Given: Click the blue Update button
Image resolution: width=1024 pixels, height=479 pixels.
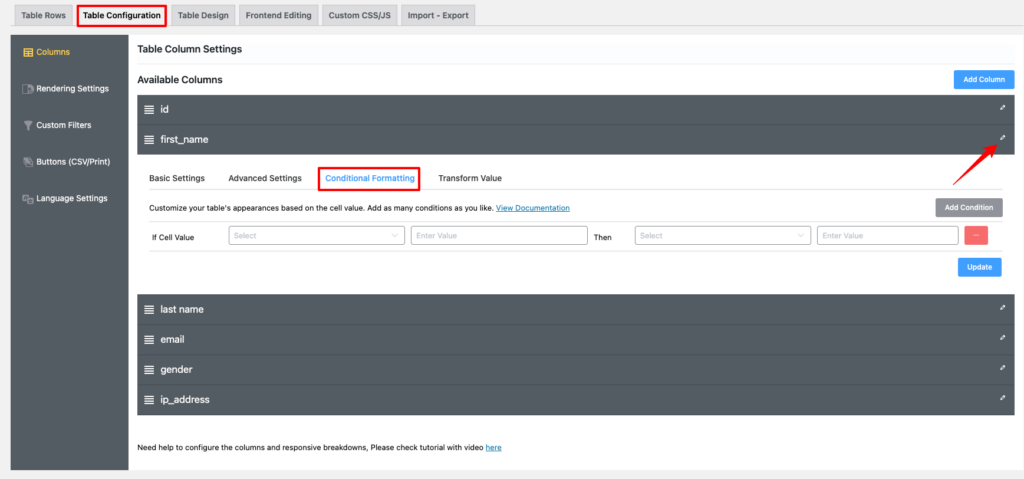Looking at the screenshot, I should (980, 267).
